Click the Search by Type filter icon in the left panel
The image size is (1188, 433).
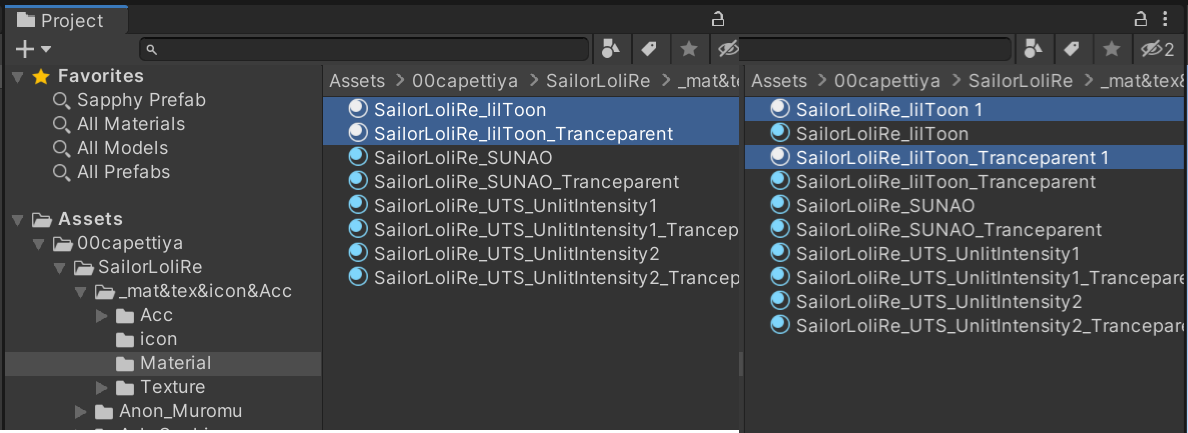tap(610, 48)
